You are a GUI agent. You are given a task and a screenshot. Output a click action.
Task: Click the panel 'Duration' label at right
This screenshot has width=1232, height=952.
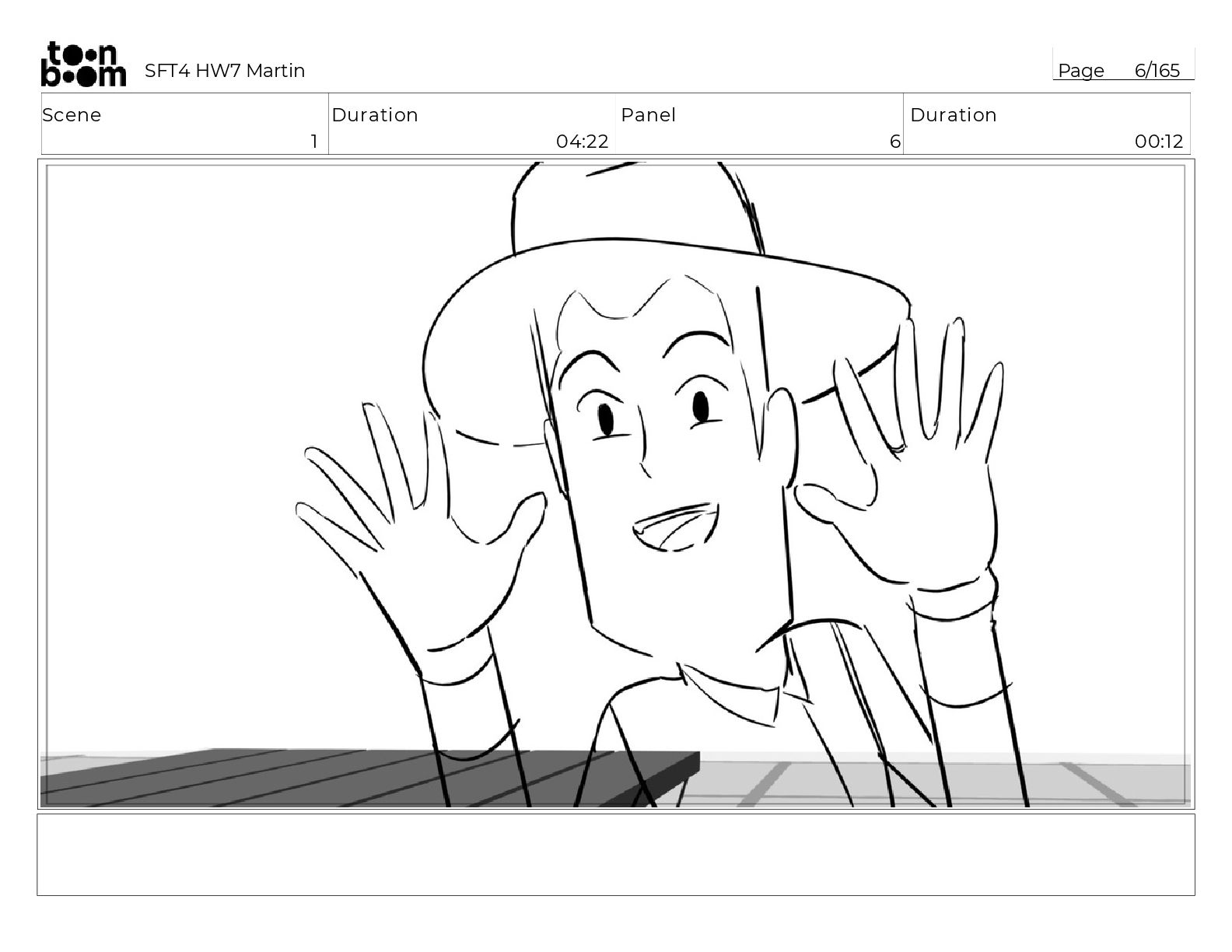click(954, 115)
